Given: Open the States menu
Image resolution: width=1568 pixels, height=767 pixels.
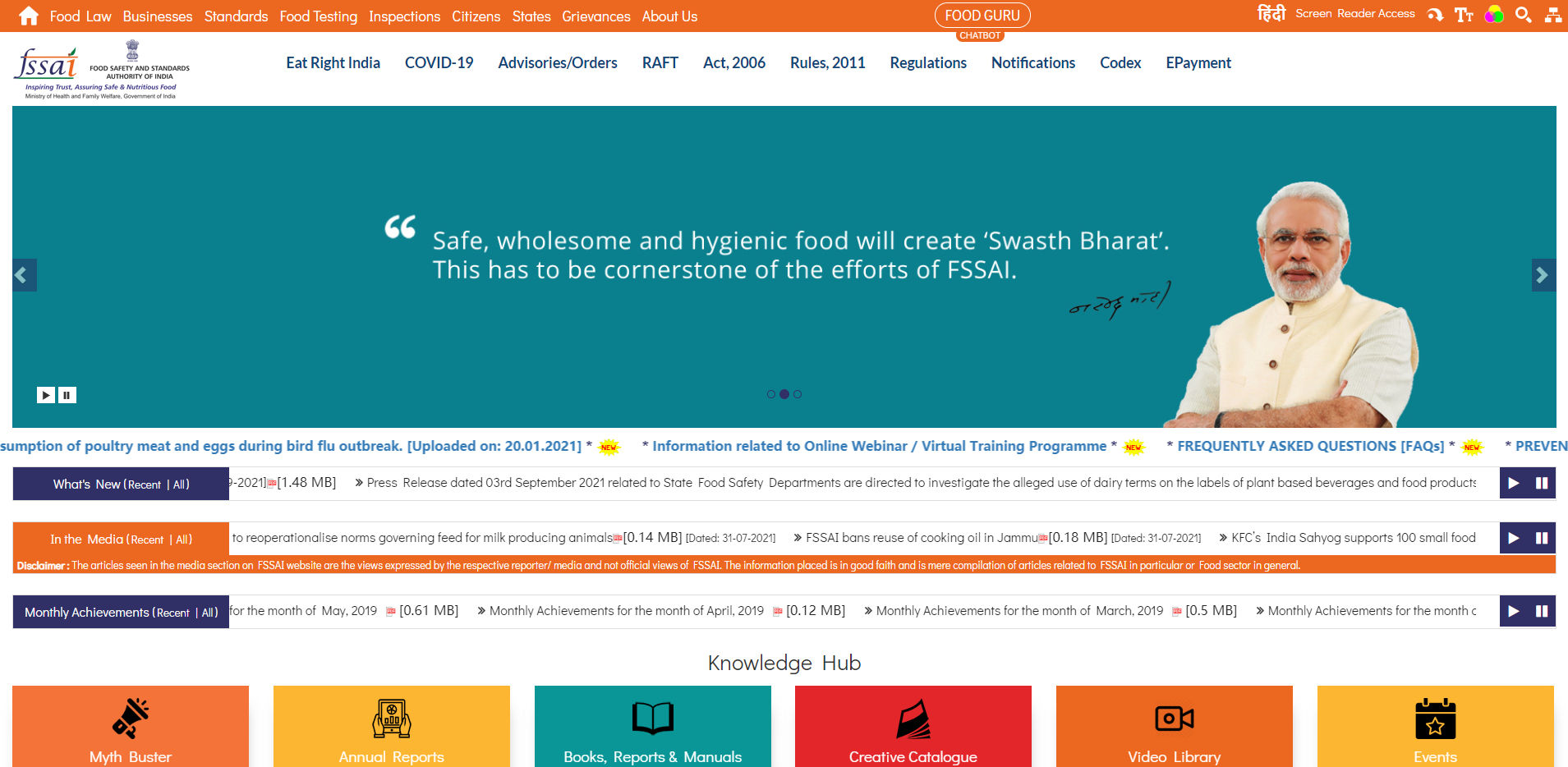Looking at the screenshot, I should point(531,16).
